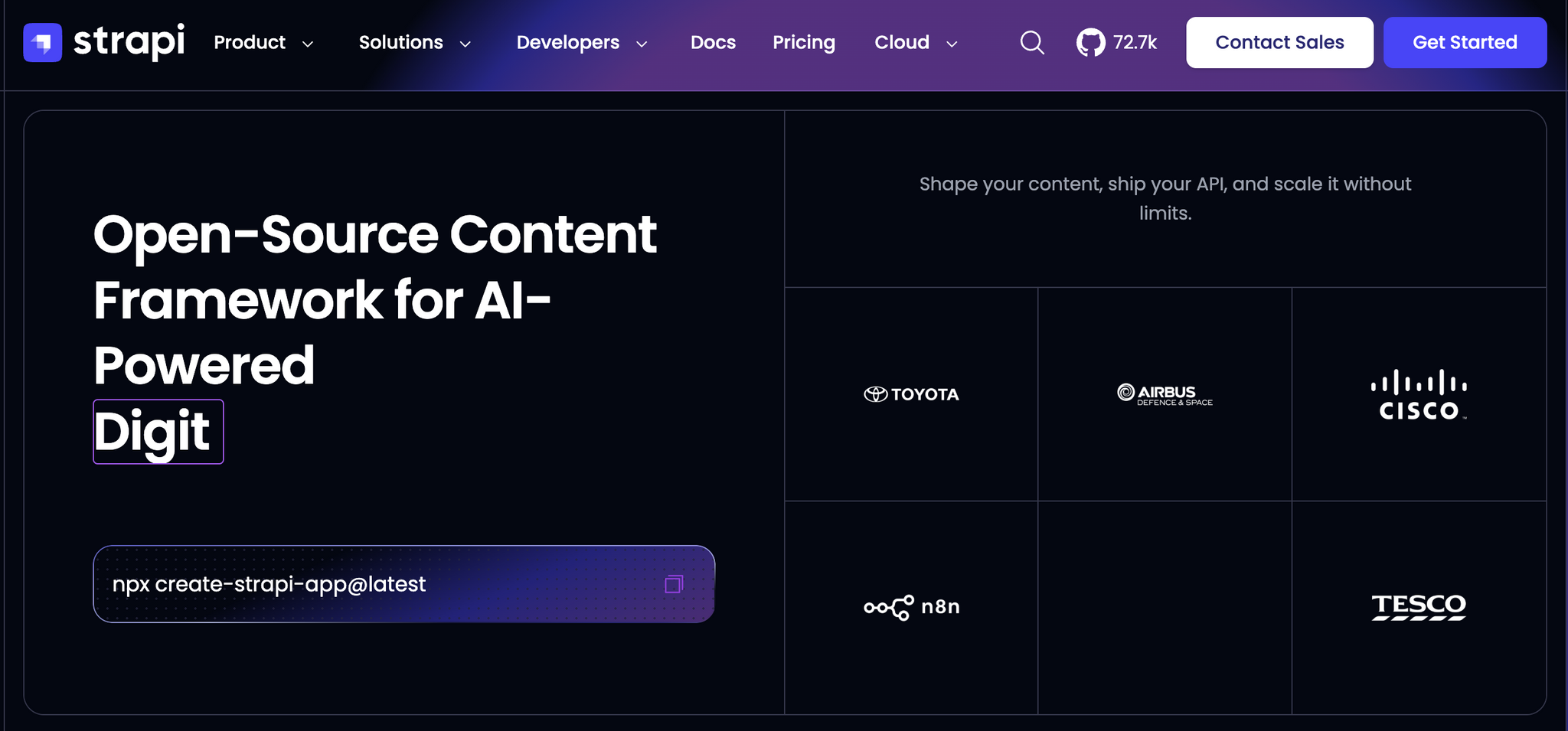Open the GitHub icon with 72.7k stars
The width and height of the screenshot is (1568, 731).
pos(1090,42)
